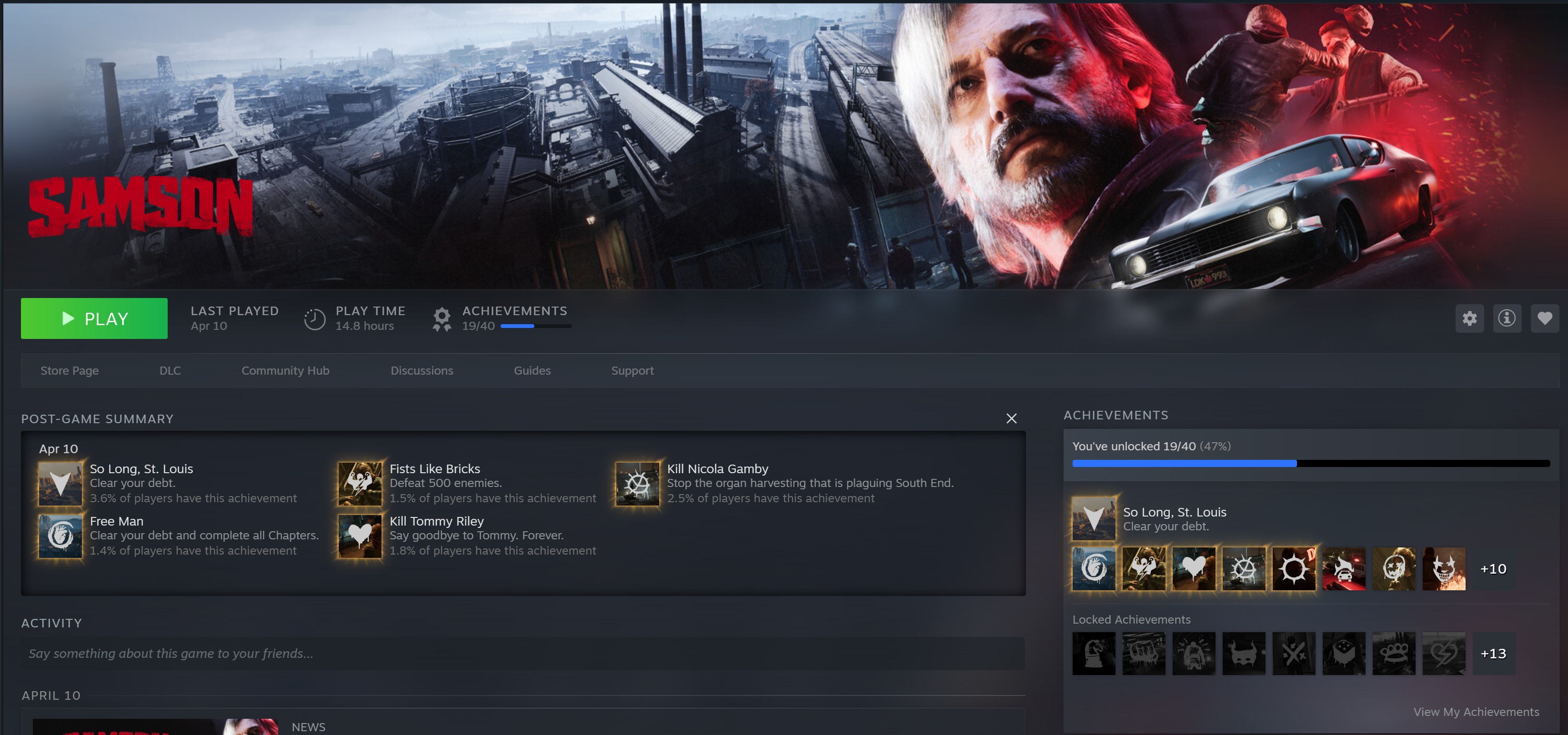Close the Post-Game Summary panel
1568x735 pixels.
1011,418
